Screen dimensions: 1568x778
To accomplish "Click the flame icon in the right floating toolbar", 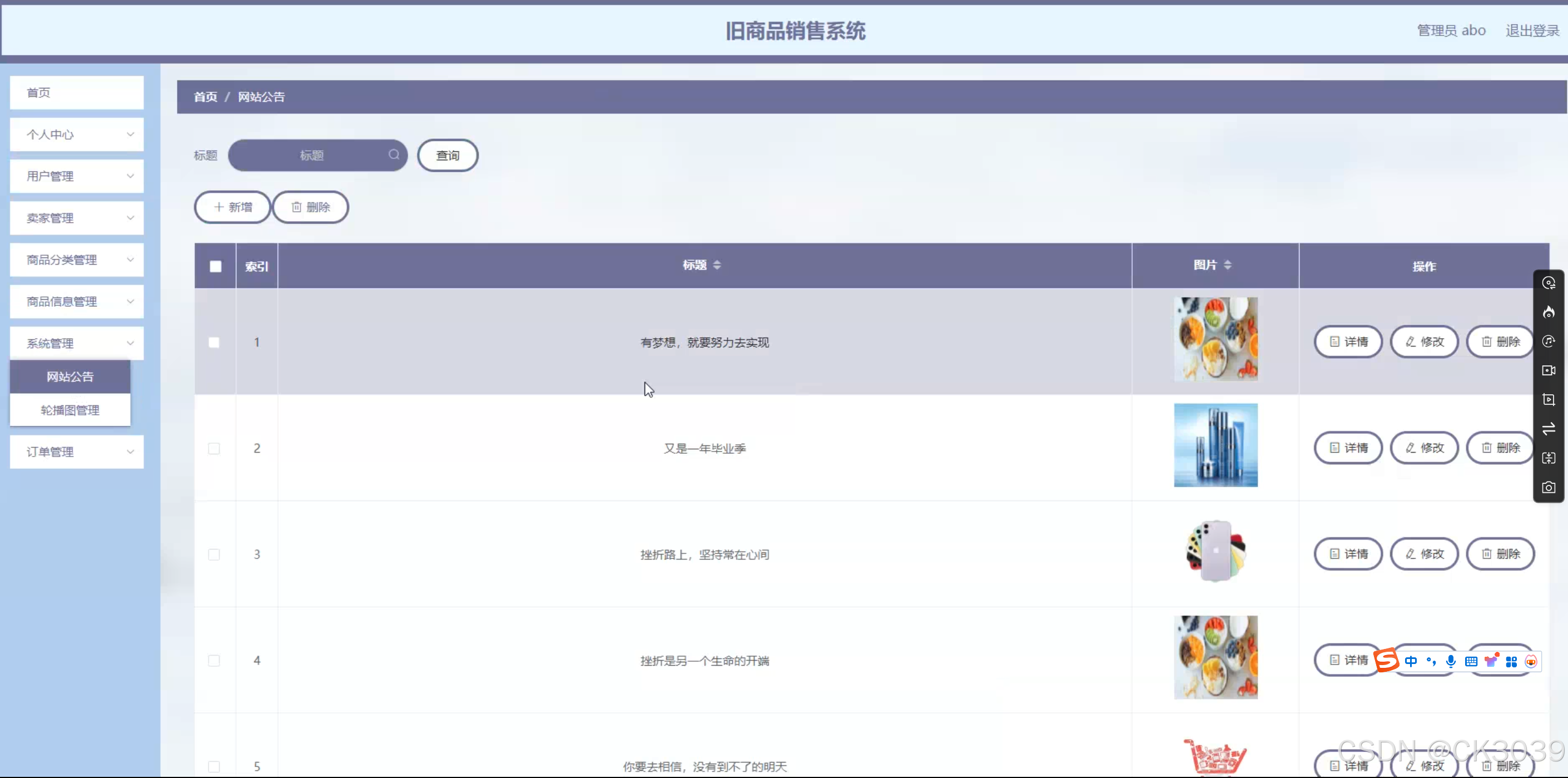I will tap(1549, 313).
